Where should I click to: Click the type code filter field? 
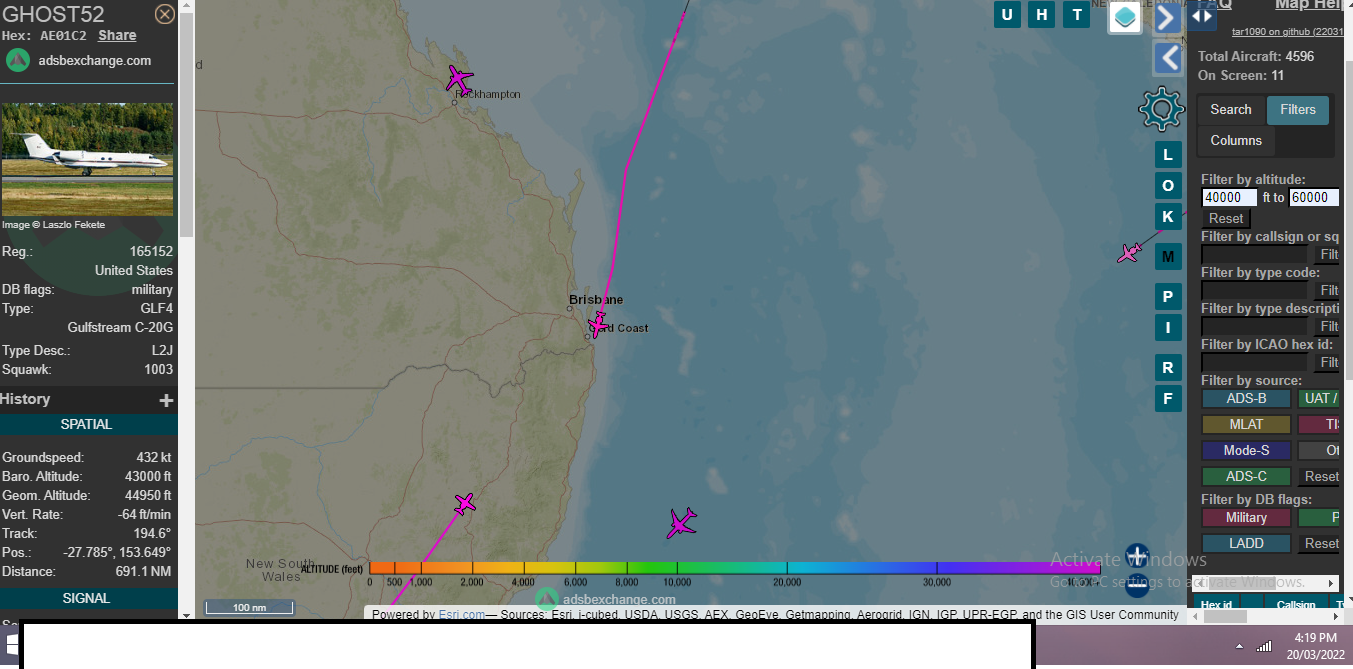(x=1254, y=290)
